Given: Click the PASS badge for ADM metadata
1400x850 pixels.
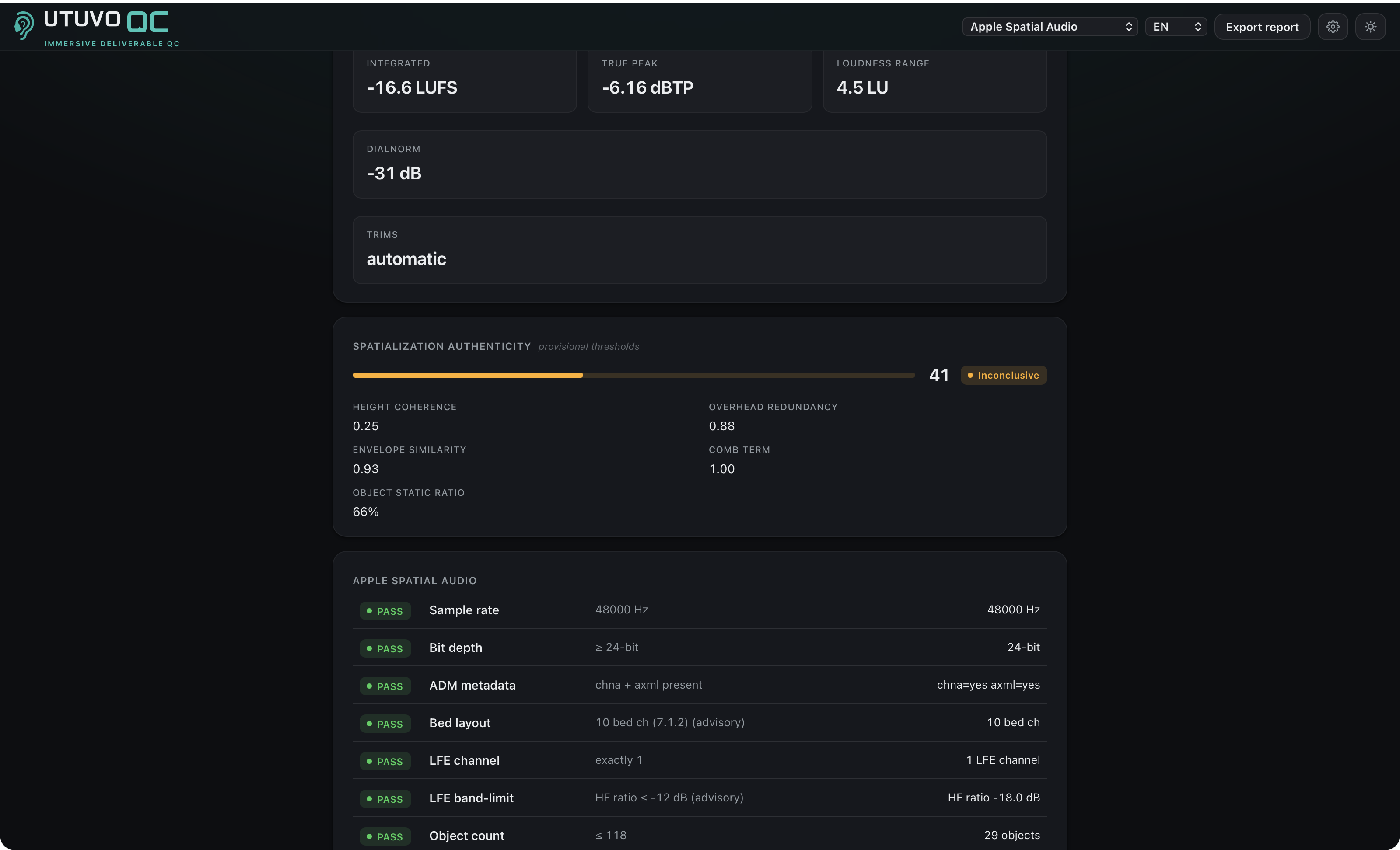Looking at the screenshot, I should 385,686.
